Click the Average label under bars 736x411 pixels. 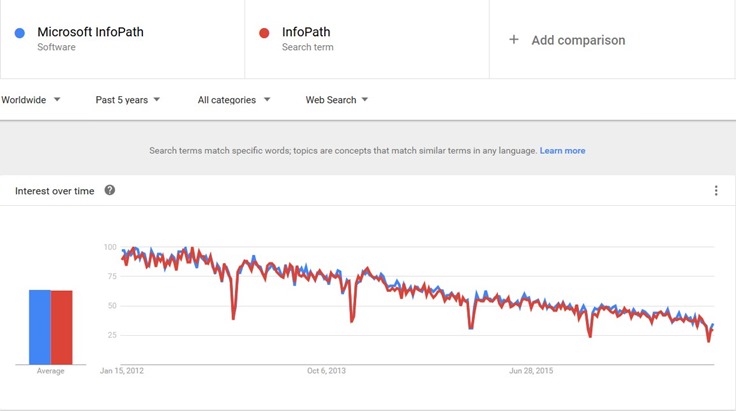(x=51, y=371)
